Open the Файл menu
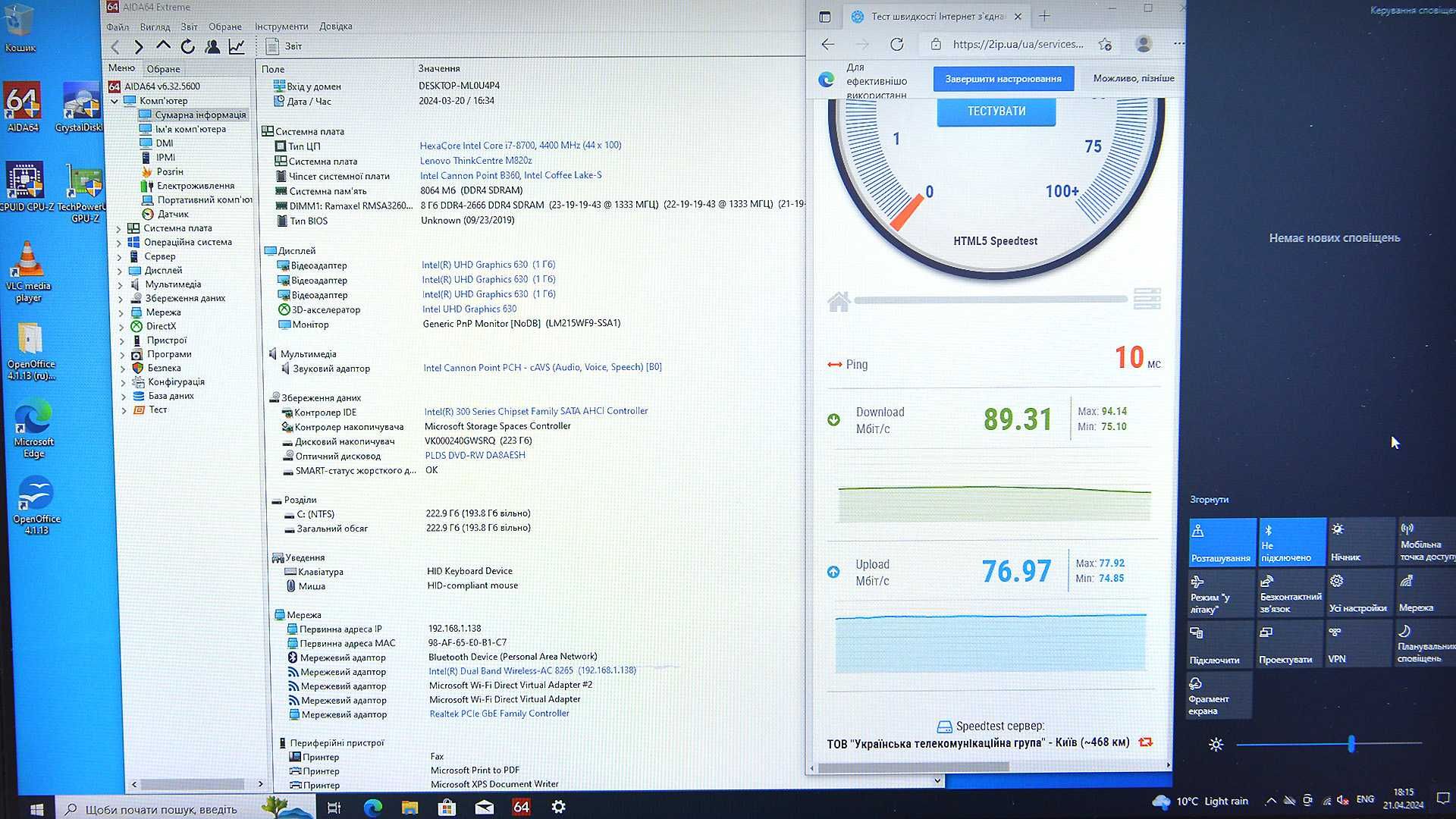 click(118, 27)
